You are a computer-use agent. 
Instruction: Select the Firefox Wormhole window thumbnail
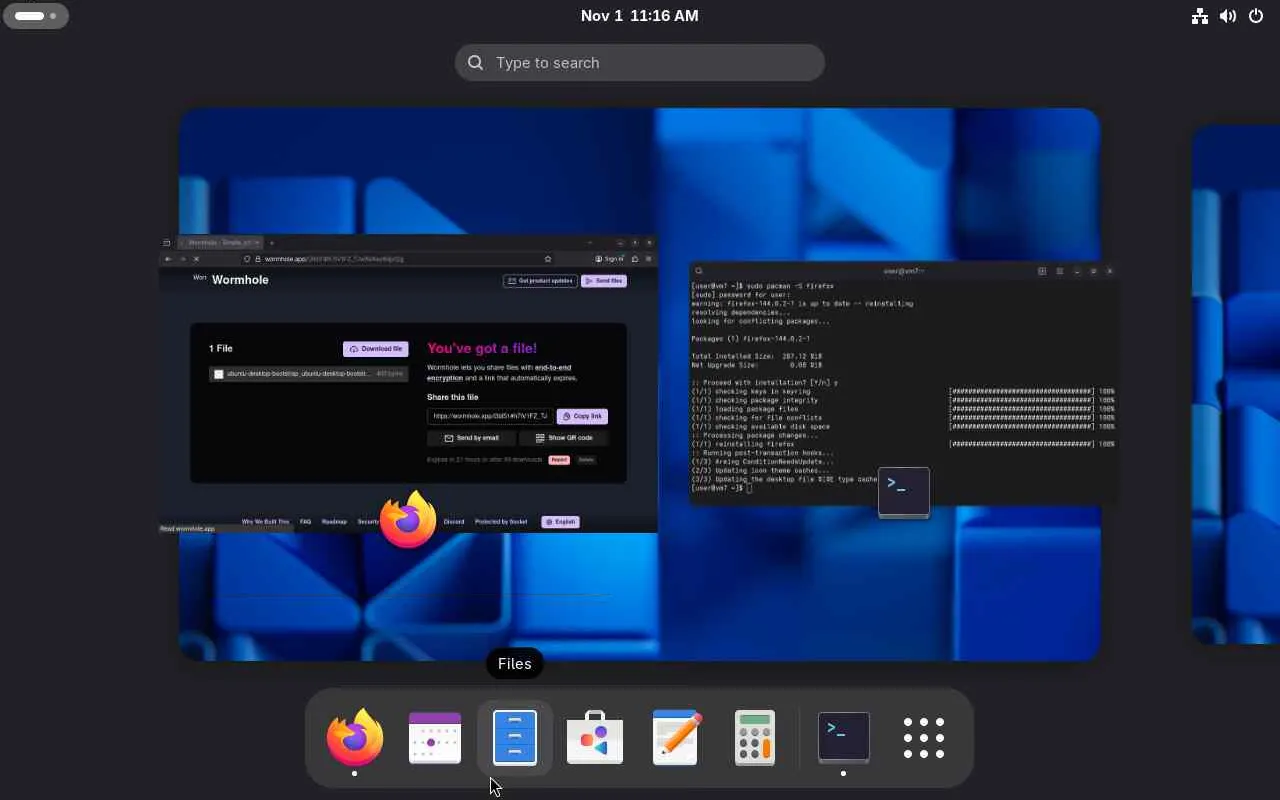408,384
